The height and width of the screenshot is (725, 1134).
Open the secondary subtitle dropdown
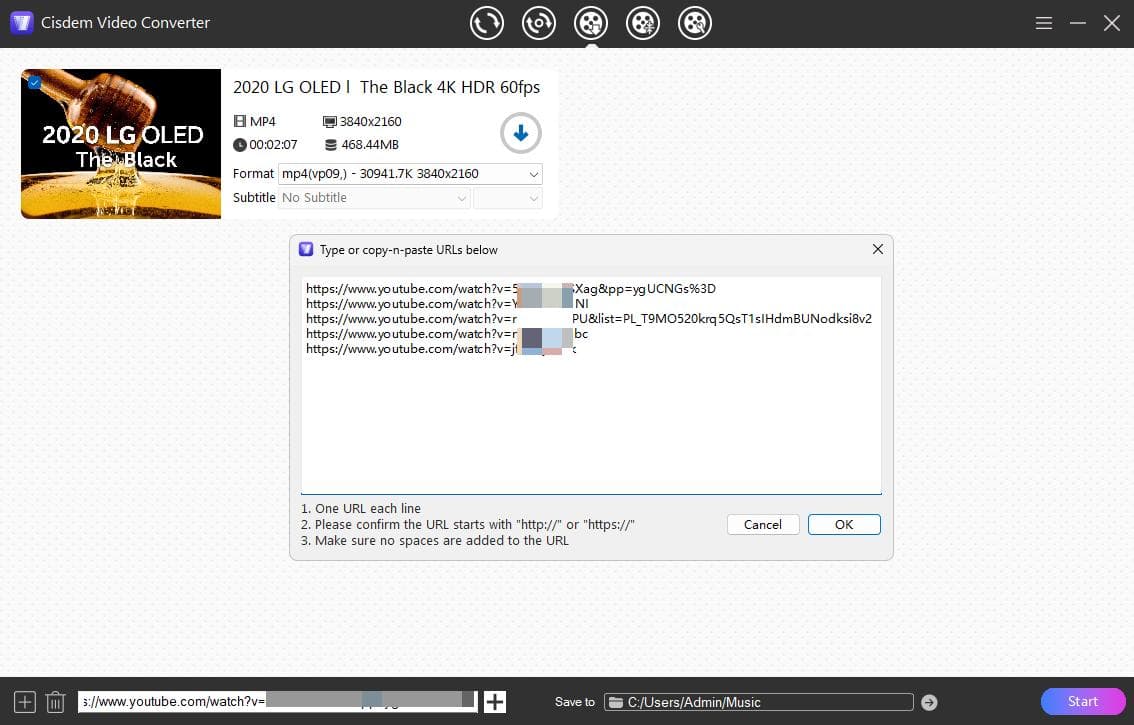tap(535, 197)
